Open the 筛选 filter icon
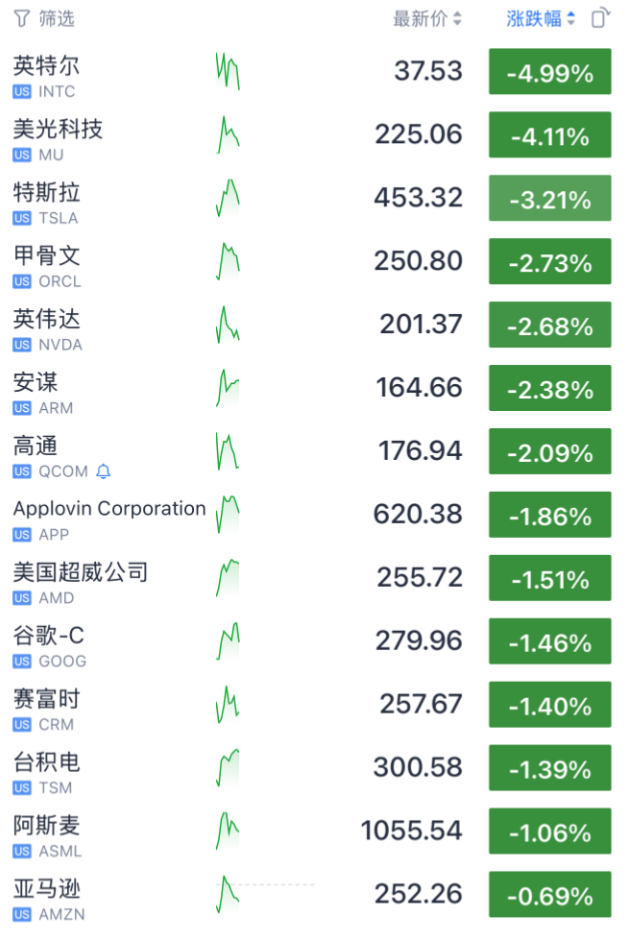The height and width of the screenshot is (930, 627). click(22, 19)
